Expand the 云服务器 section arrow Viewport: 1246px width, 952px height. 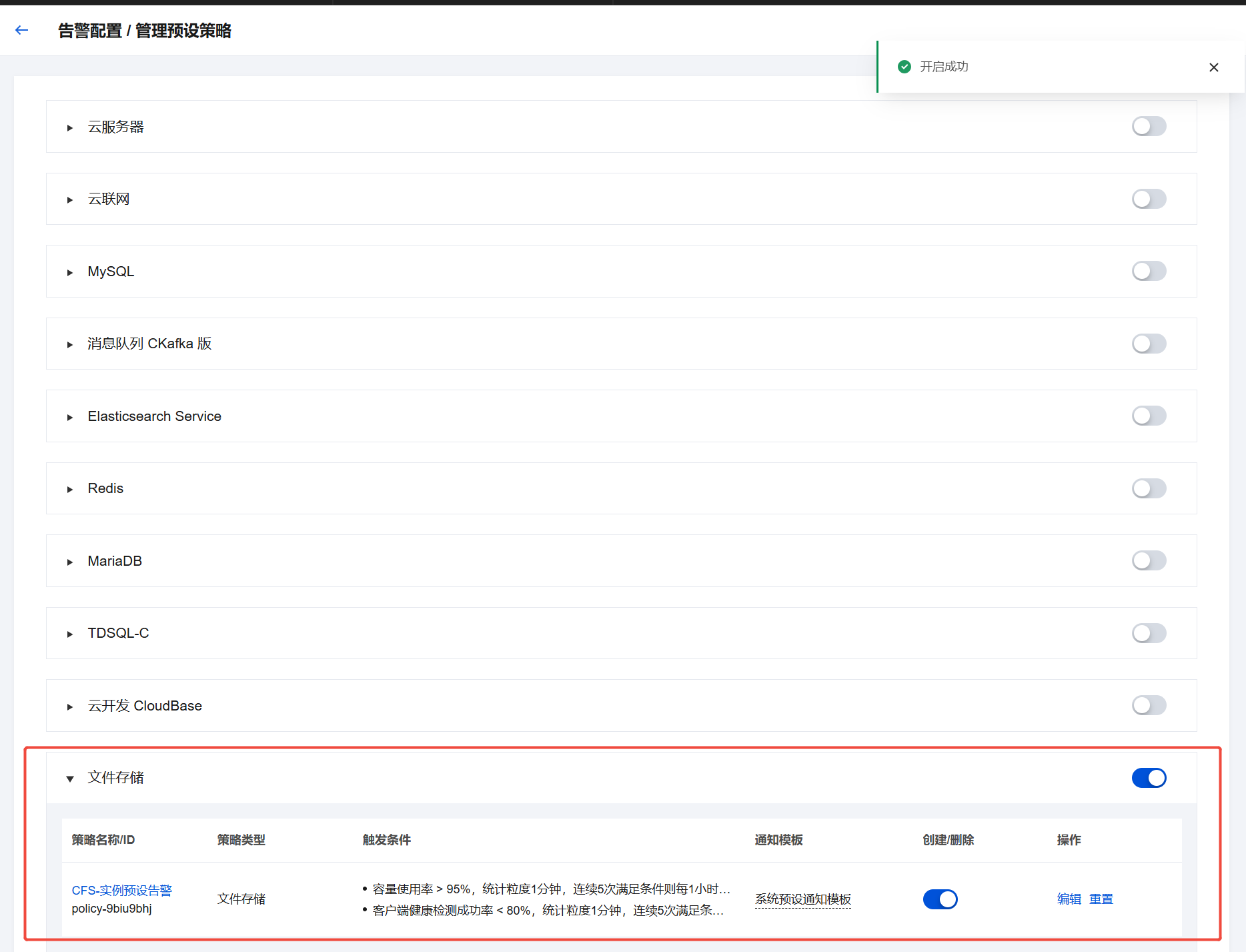pos(70,127)
